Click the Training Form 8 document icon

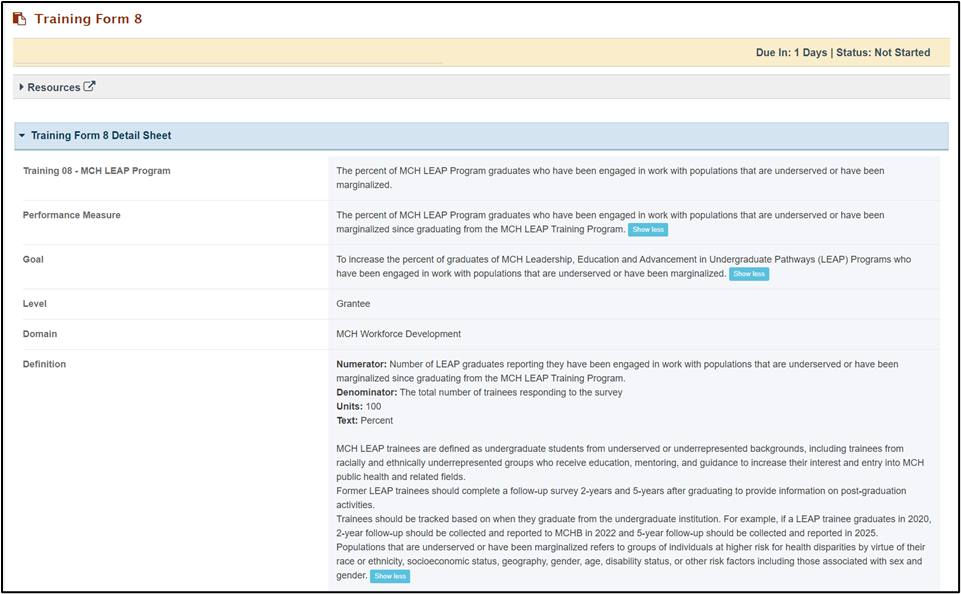[x=20, y=19]
